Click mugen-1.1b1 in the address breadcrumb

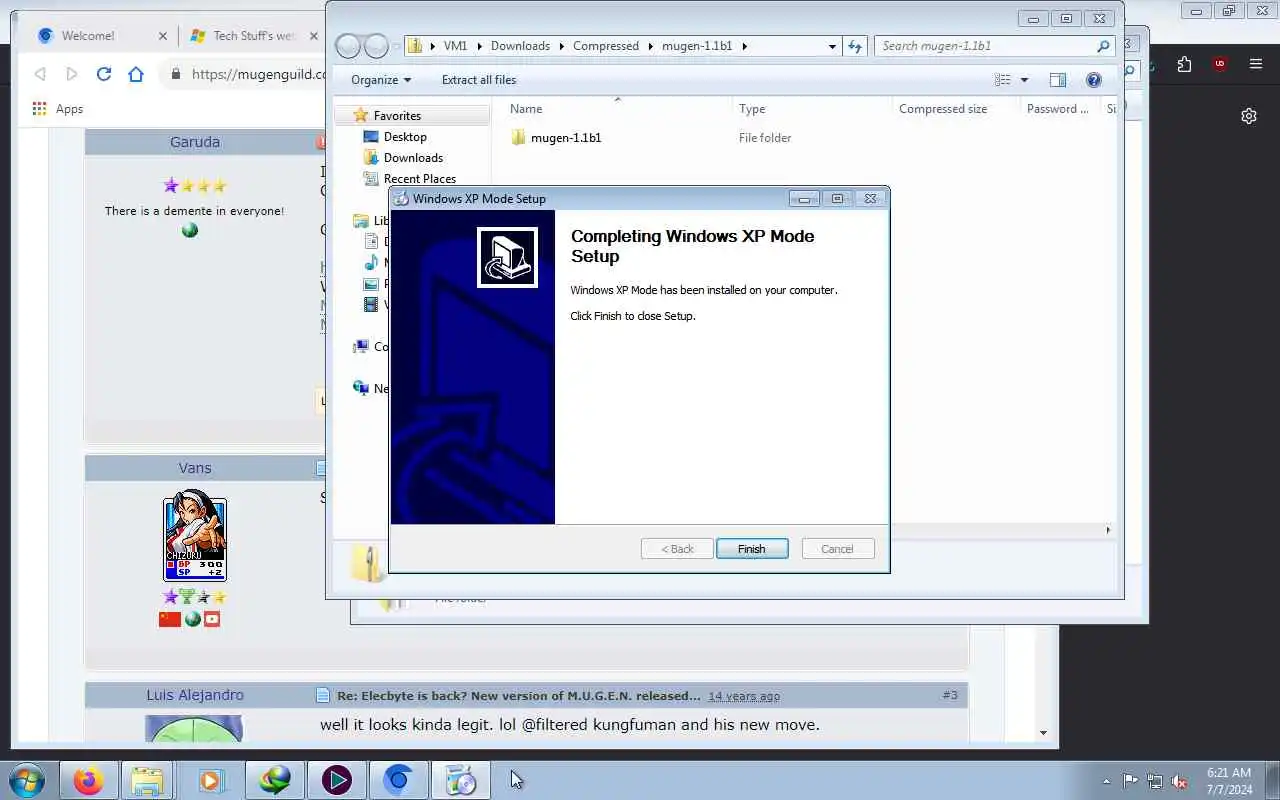click(697, 46)
